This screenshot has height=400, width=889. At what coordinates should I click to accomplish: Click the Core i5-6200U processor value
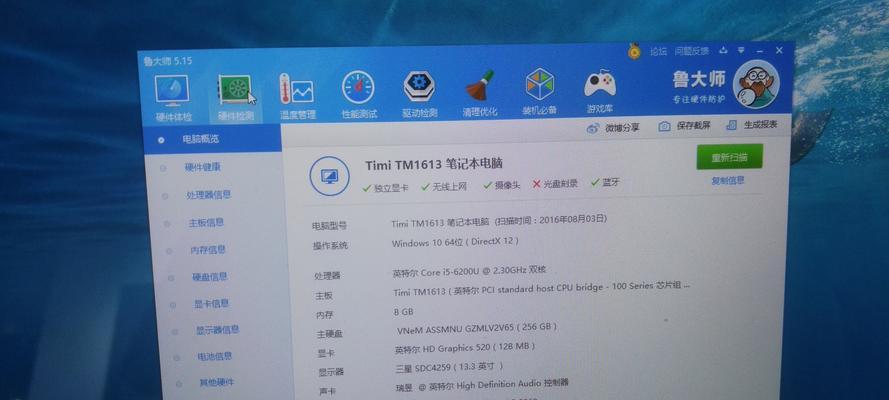click(x=469, y=271)
